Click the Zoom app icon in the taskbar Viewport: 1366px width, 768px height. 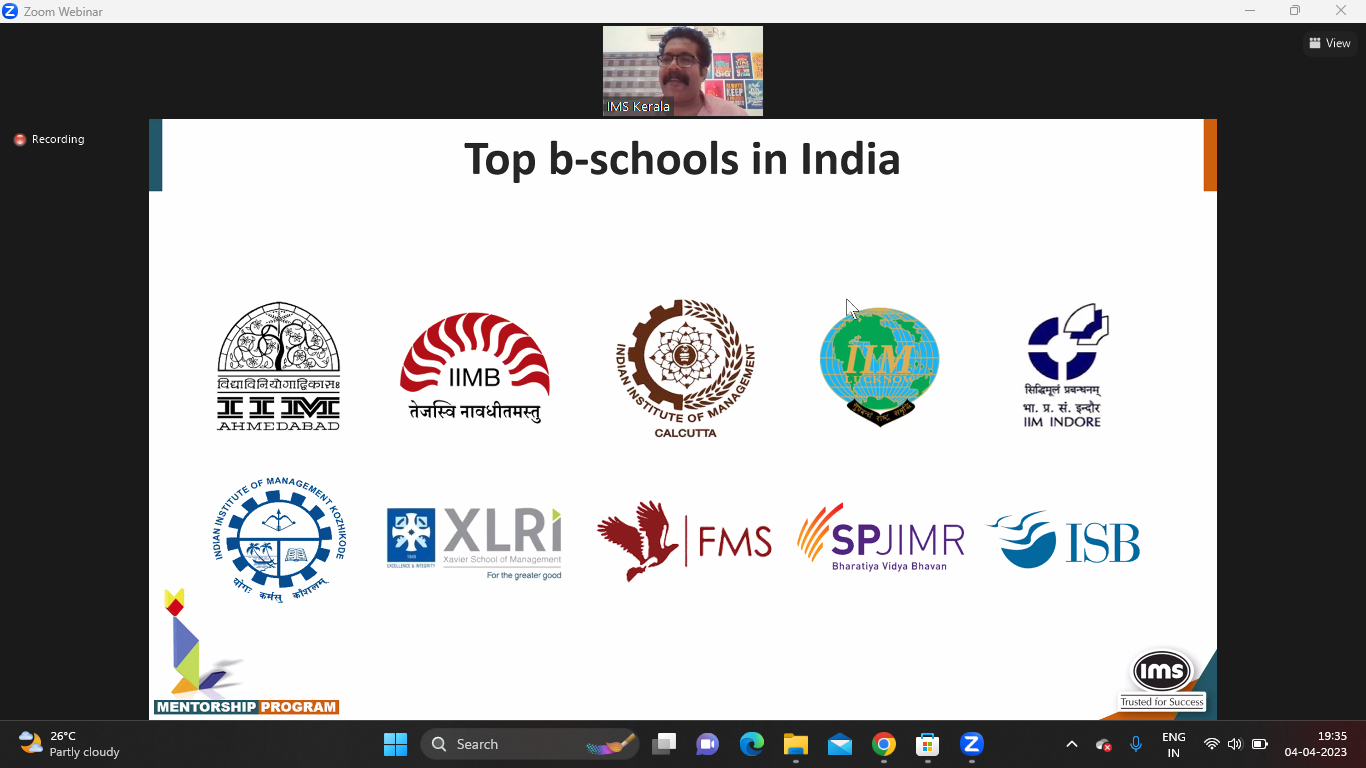click(971, 744)
